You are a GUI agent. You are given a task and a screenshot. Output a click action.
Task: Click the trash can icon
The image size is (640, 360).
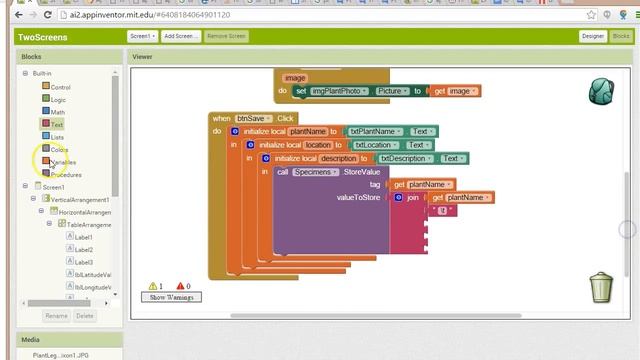[x=601, y=287]
